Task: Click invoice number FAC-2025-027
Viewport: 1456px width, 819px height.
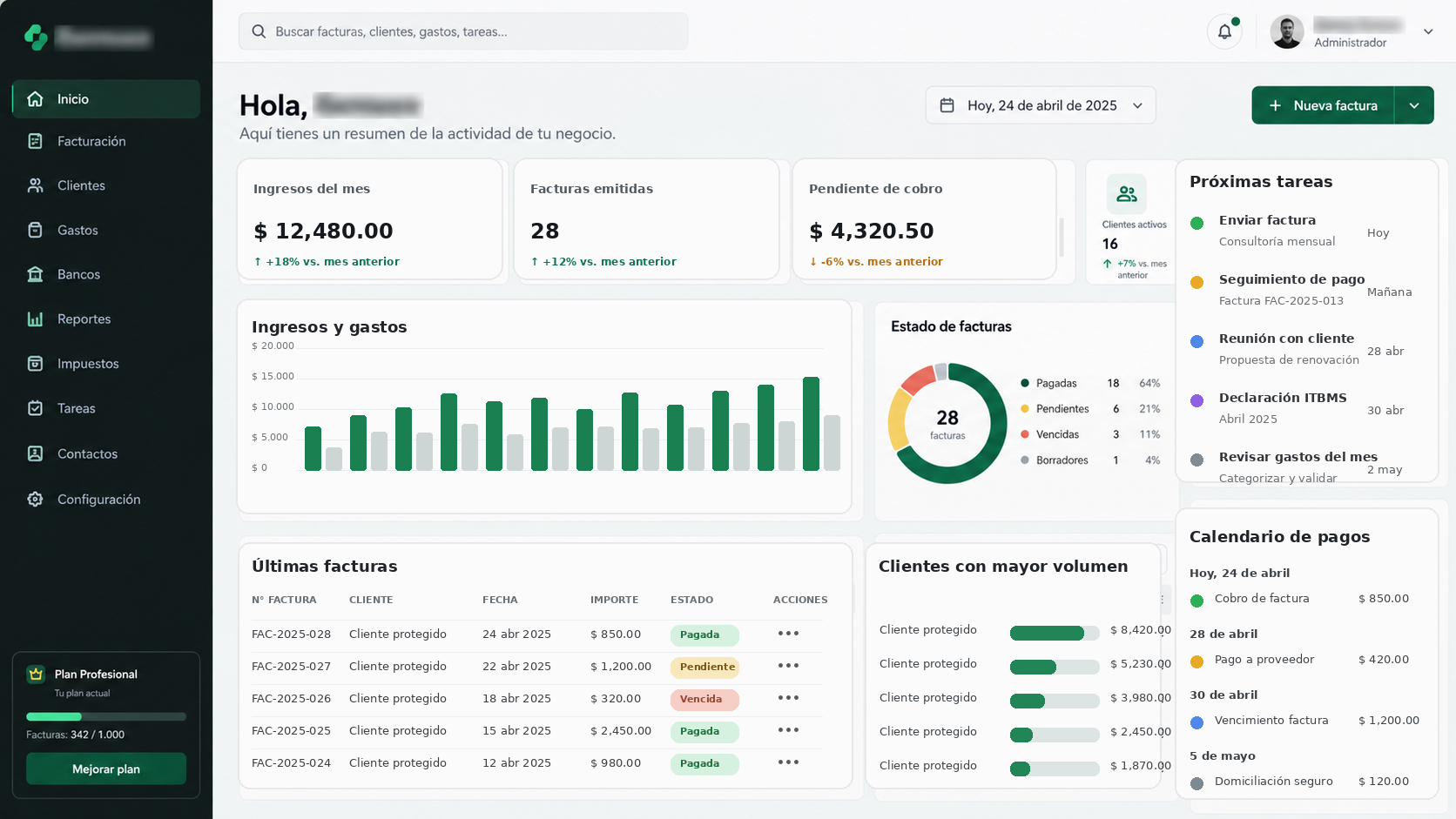Action: 291,666
